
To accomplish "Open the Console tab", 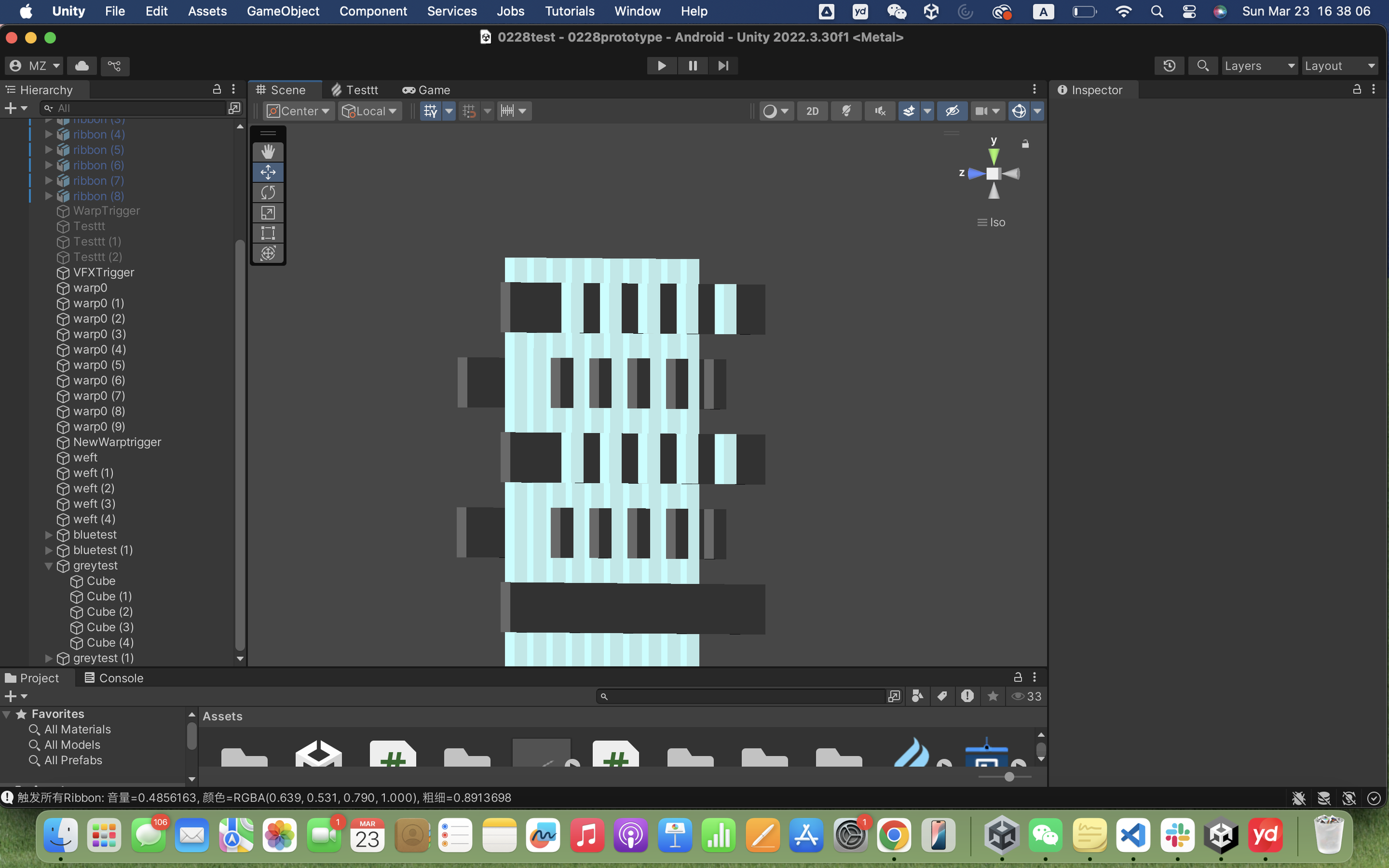I will point(114,678).
